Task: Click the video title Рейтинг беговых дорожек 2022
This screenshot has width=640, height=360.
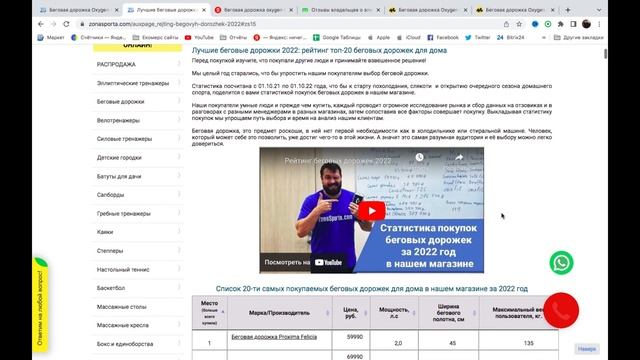Action: (x=338, y=161)
